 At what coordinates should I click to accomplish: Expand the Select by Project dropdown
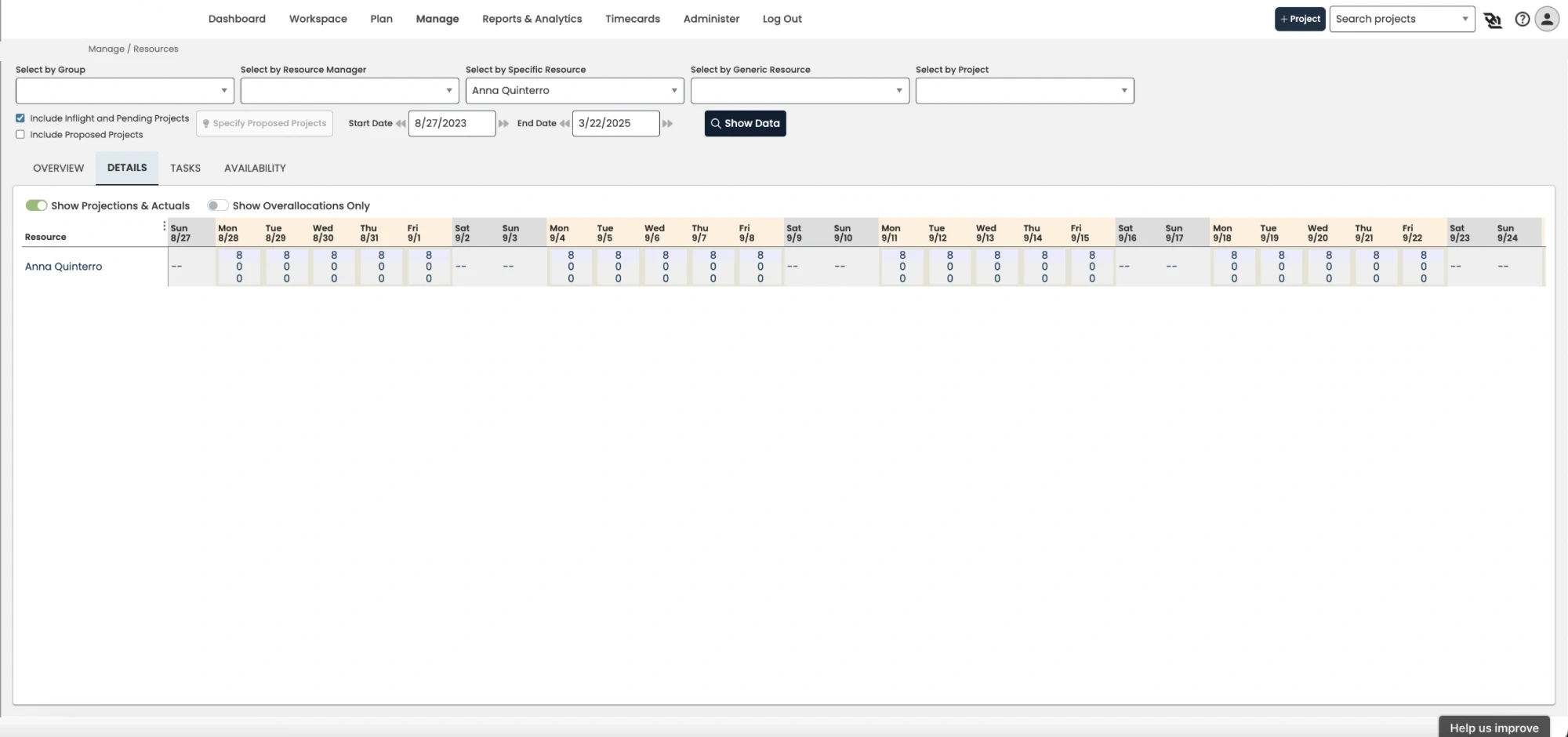[x=1025, y=91]
